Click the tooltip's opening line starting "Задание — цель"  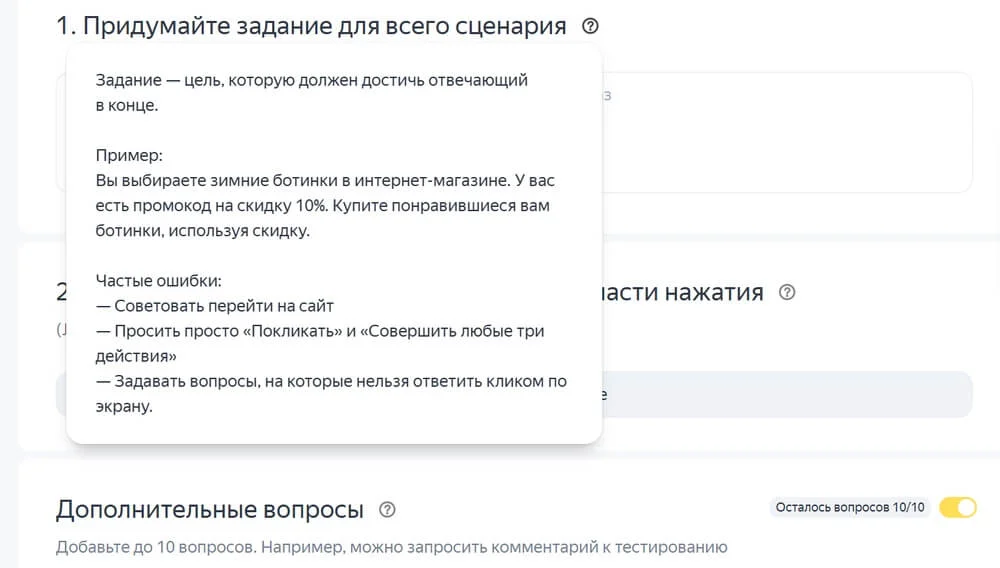[311, 80]
